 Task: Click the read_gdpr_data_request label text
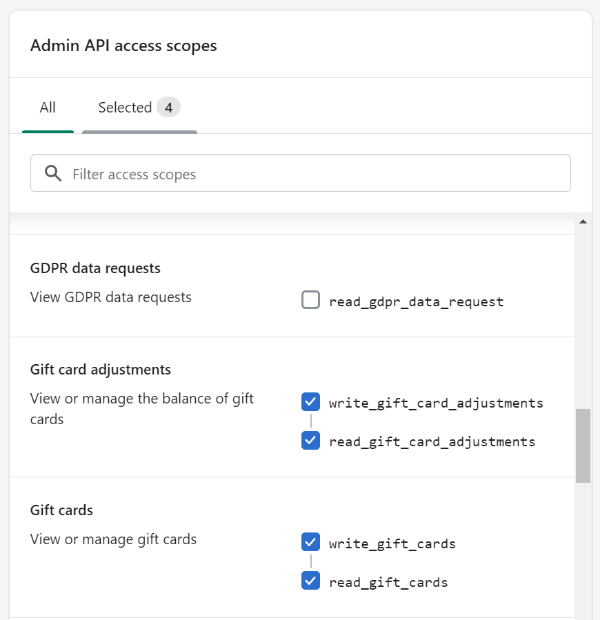416,302
